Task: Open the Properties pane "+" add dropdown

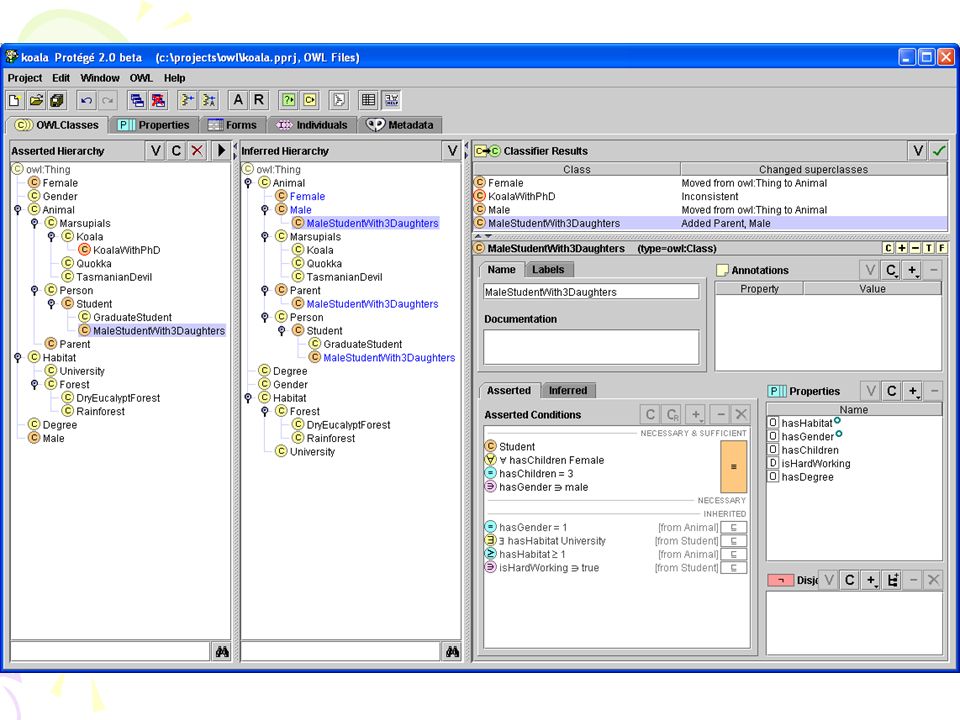Action: [x=913, y=391]
